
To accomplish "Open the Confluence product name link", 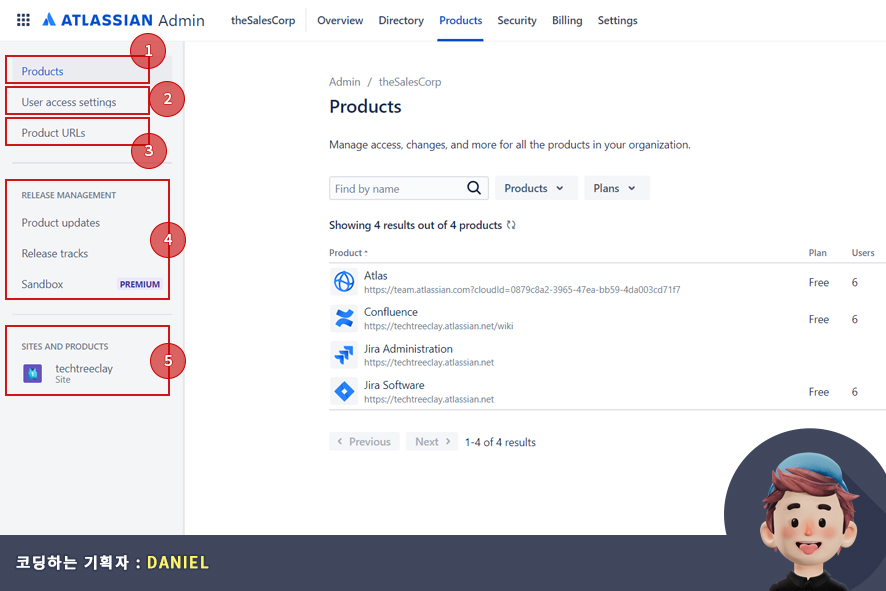I will pyautogui.click(x=390, y=312).
